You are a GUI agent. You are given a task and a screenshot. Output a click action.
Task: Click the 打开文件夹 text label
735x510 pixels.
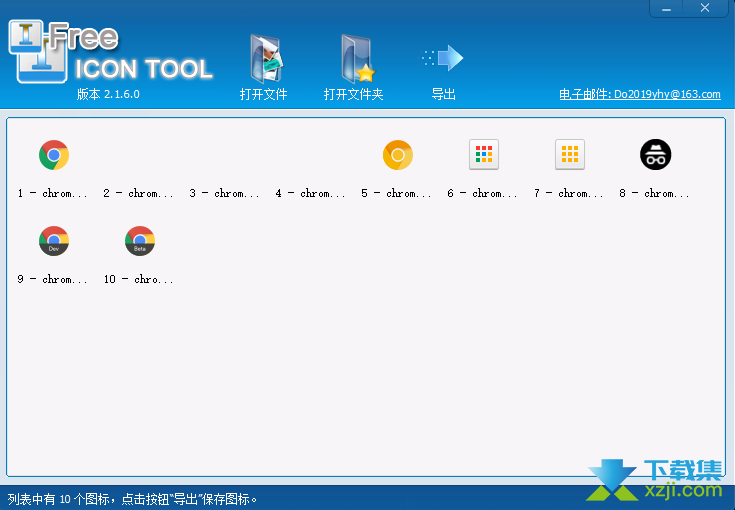pyautogui.click(x=353, y=94)
